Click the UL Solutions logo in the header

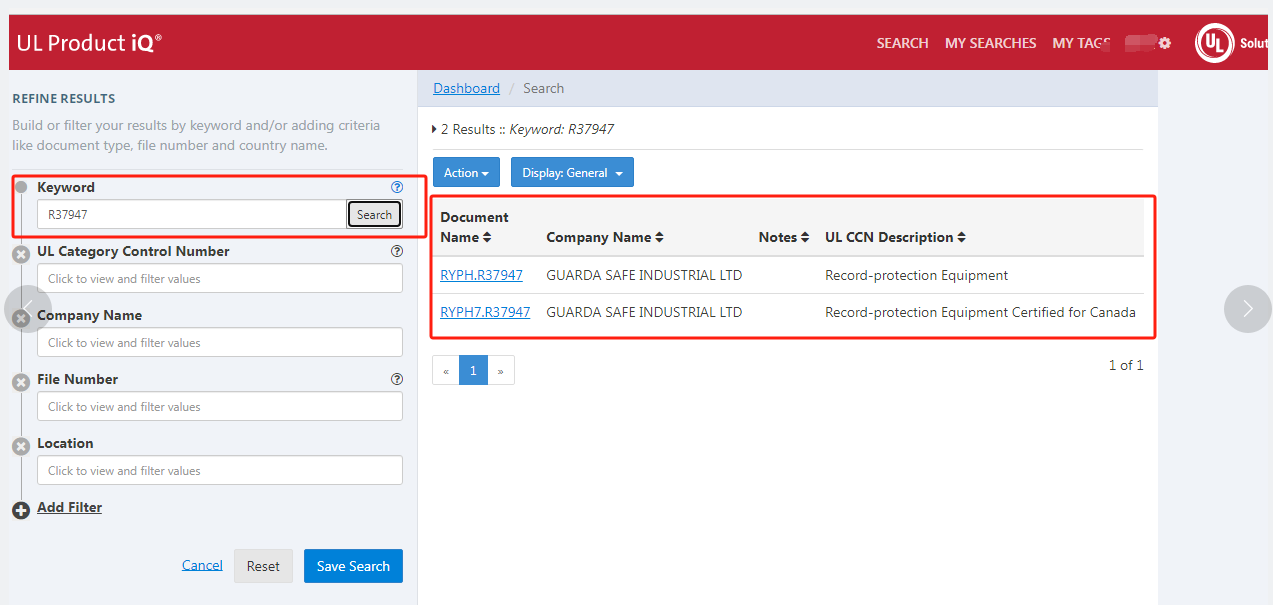[x=1214, y=43]
